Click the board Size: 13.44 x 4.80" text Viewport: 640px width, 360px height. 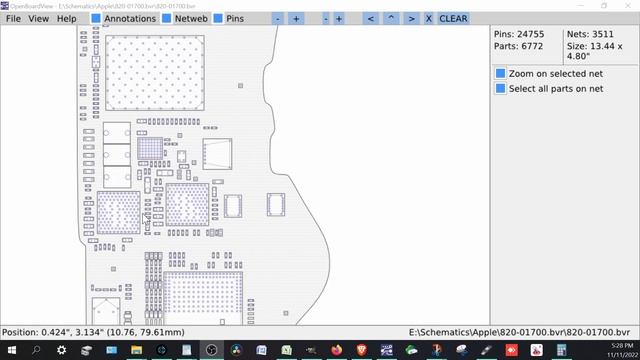pos(594,51)
